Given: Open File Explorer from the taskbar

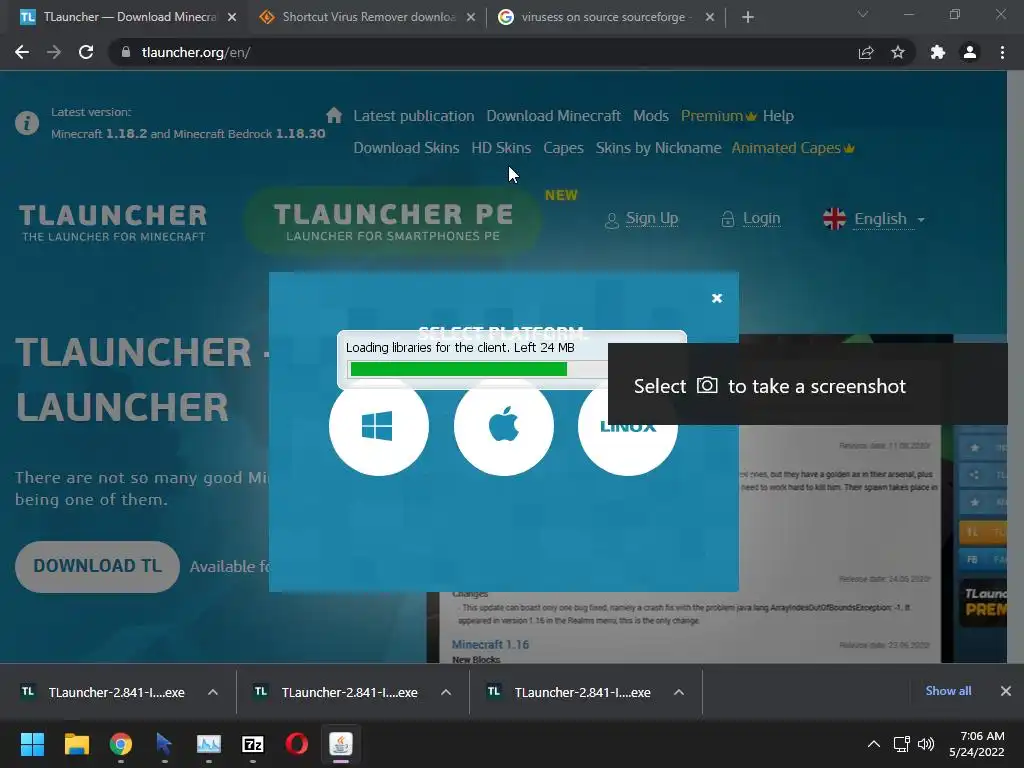Looking at the screenshot, I should click(76, 744).
